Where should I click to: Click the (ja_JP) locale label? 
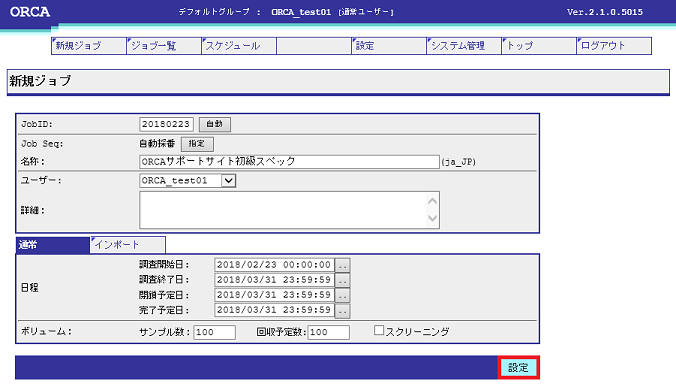pos(459,162)
